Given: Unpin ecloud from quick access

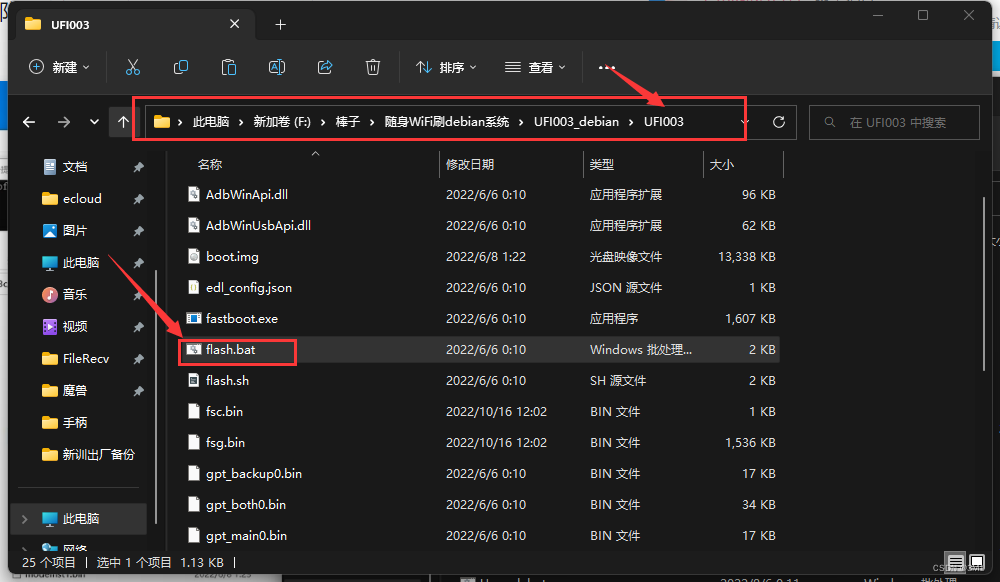Looking at the screenshot, I should coord(138,199).
